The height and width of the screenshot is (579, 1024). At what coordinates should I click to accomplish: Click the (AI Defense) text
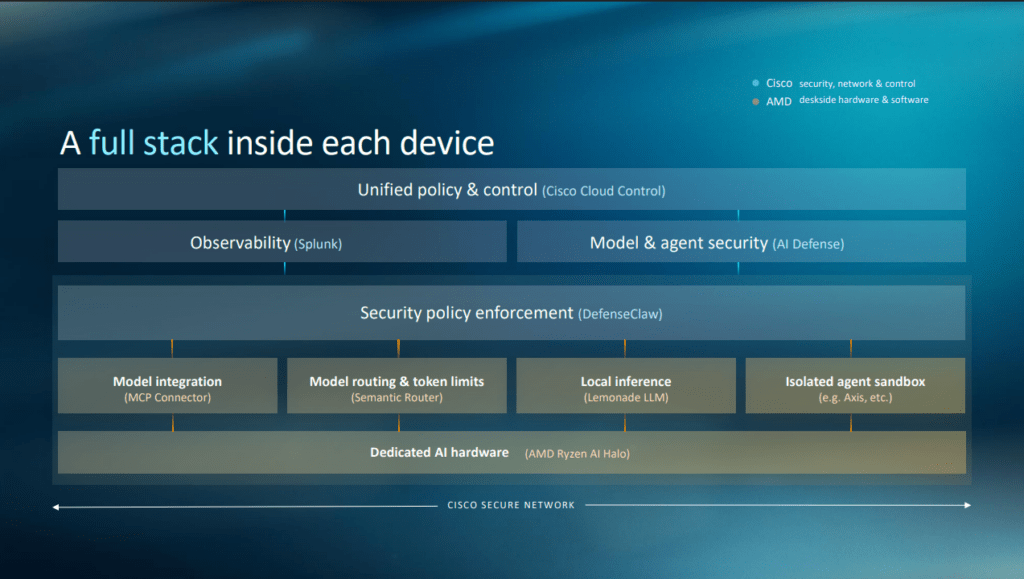(x=808, y=244)
